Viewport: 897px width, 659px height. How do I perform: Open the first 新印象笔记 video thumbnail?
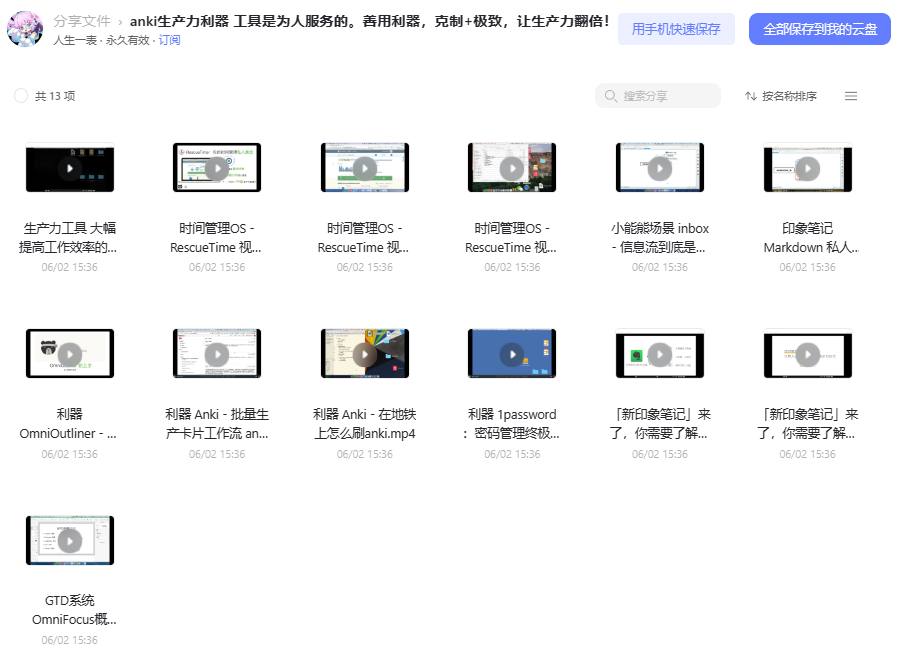click(x=660, y=354)
